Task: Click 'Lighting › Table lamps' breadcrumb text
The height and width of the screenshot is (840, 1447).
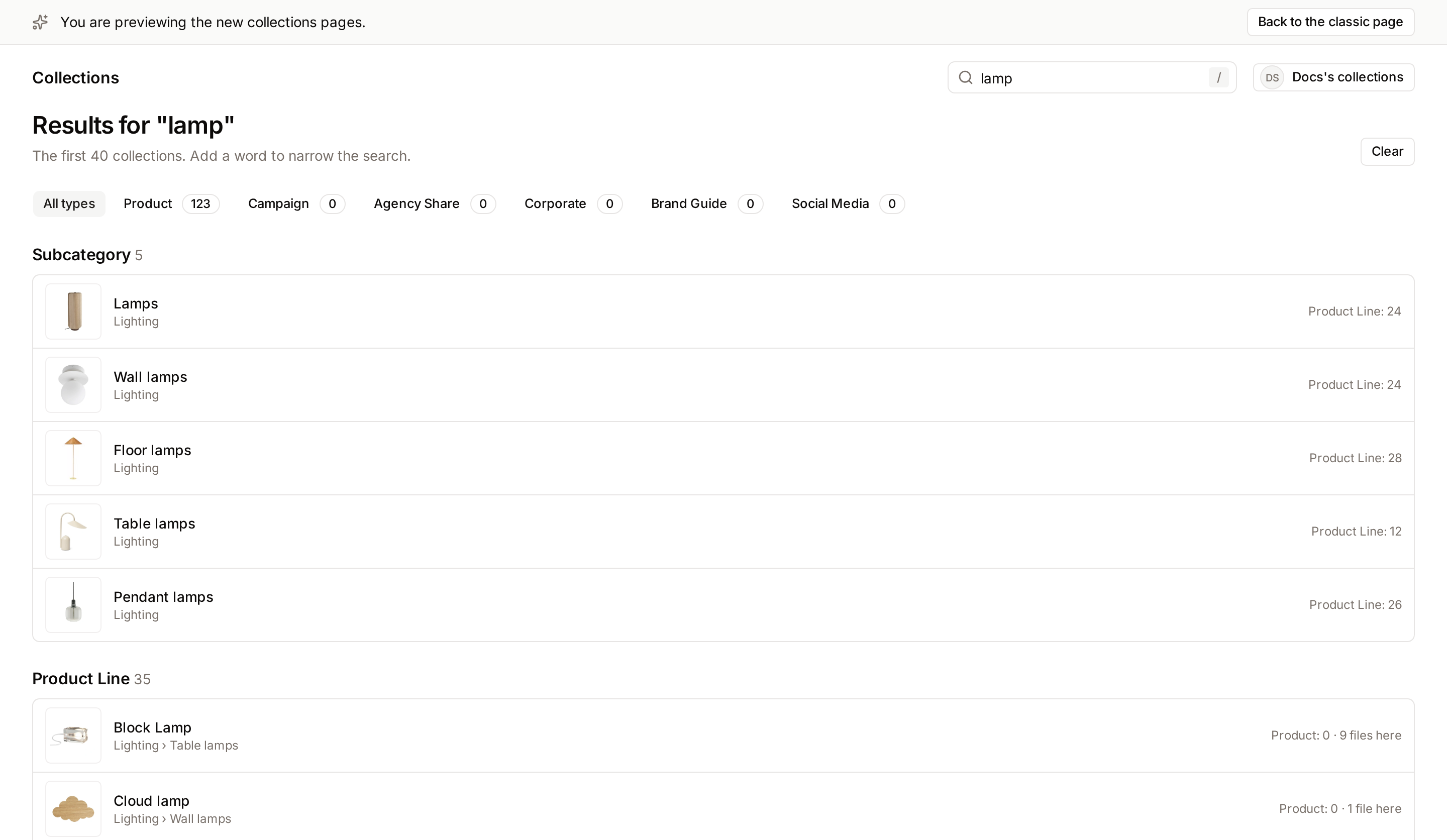Action: (x=176, y=746)
